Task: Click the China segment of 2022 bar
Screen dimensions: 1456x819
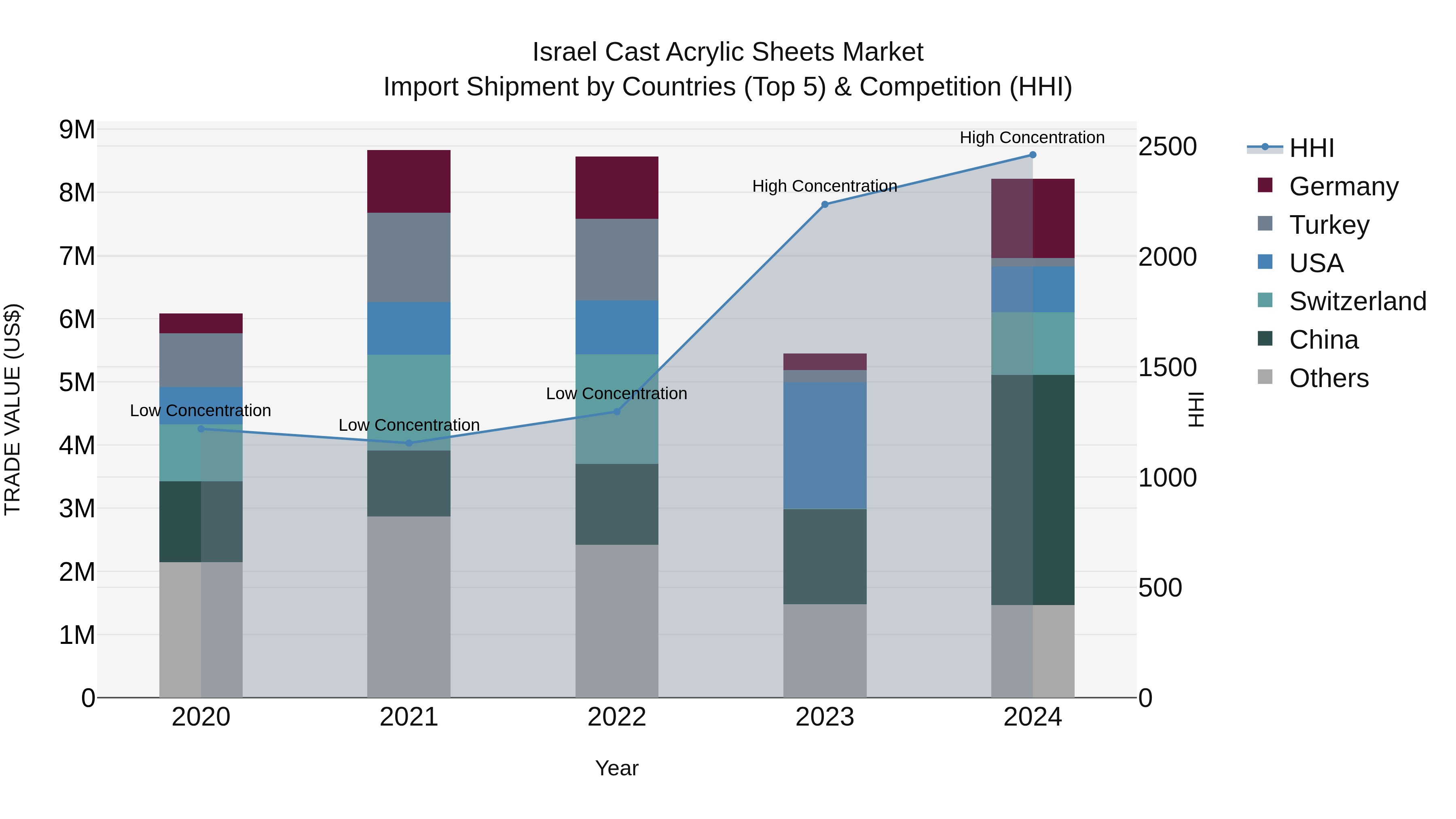Action: point(617,505)
